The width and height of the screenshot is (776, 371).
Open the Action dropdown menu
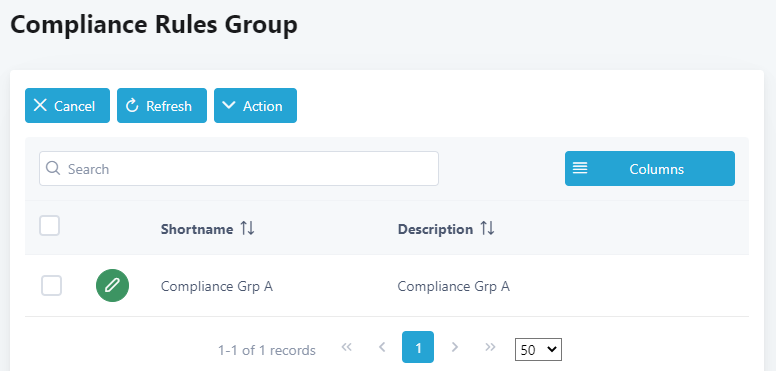255,105
